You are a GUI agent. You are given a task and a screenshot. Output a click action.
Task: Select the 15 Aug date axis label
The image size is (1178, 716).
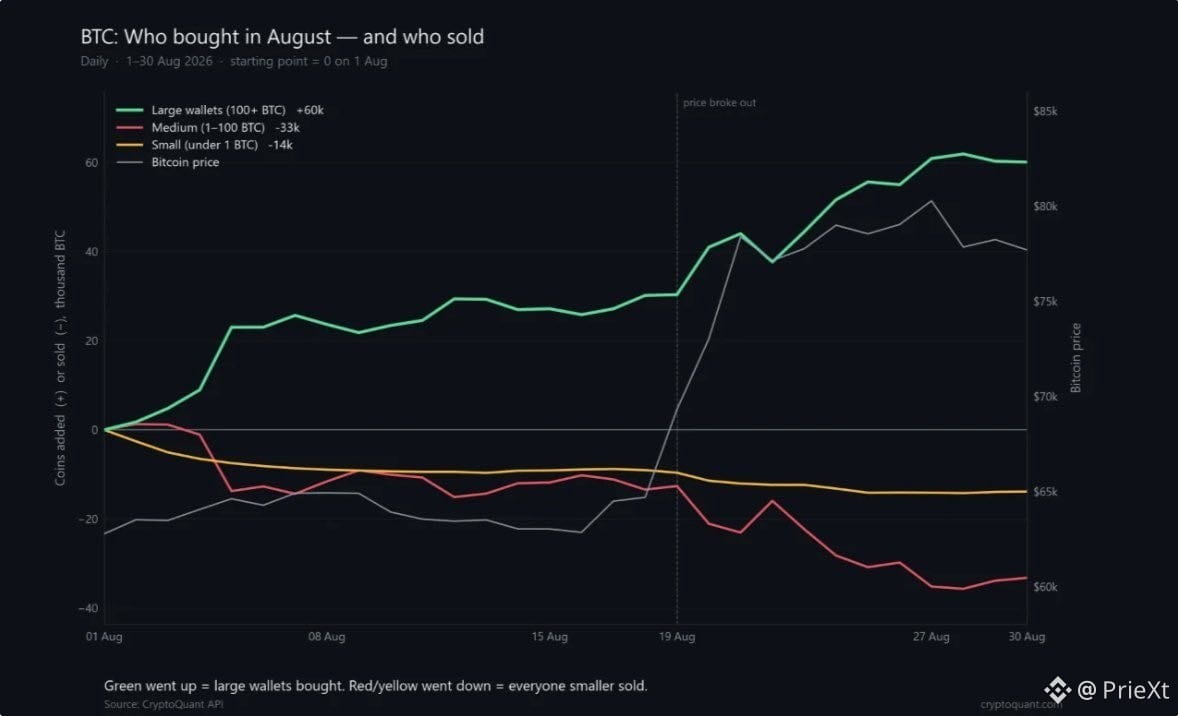(x=549, y=636)
